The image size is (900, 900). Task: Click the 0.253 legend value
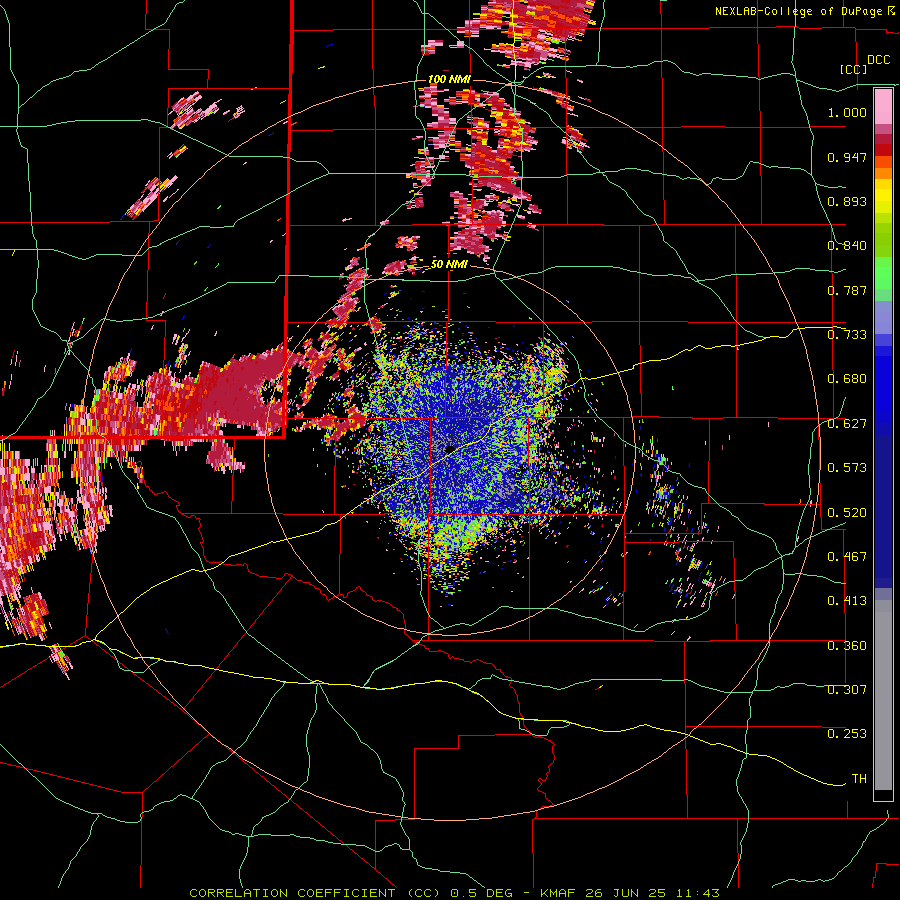pyautogui.click(x=847, y=734)
